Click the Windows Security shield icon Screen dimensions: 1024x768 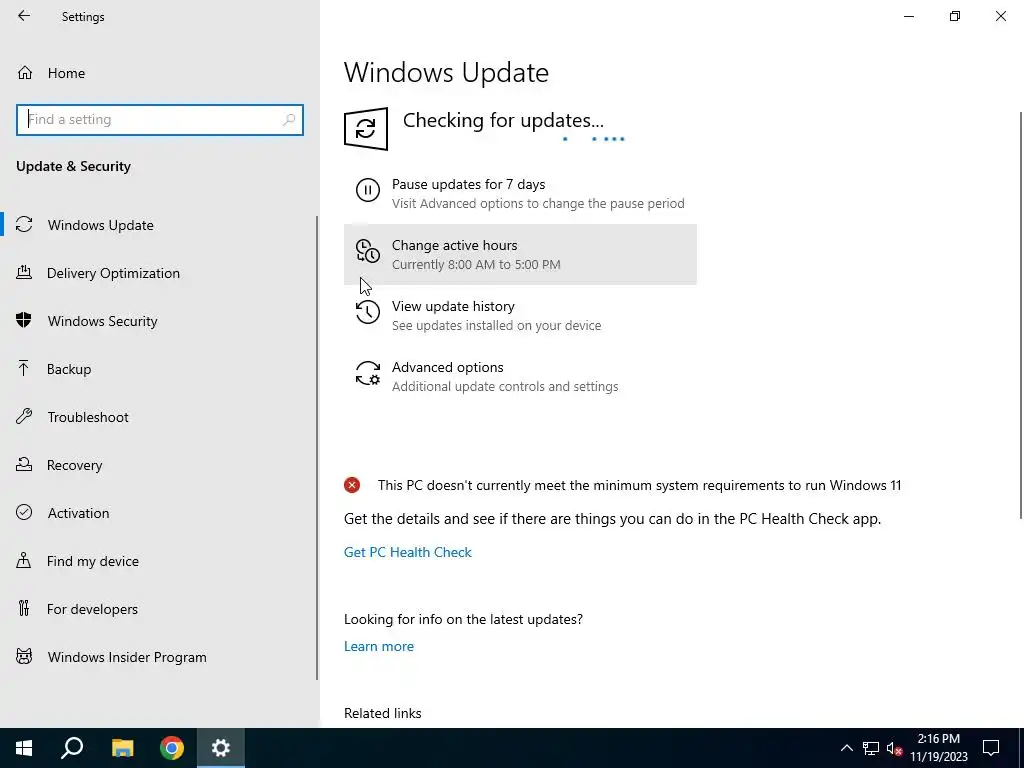[24, 321]
